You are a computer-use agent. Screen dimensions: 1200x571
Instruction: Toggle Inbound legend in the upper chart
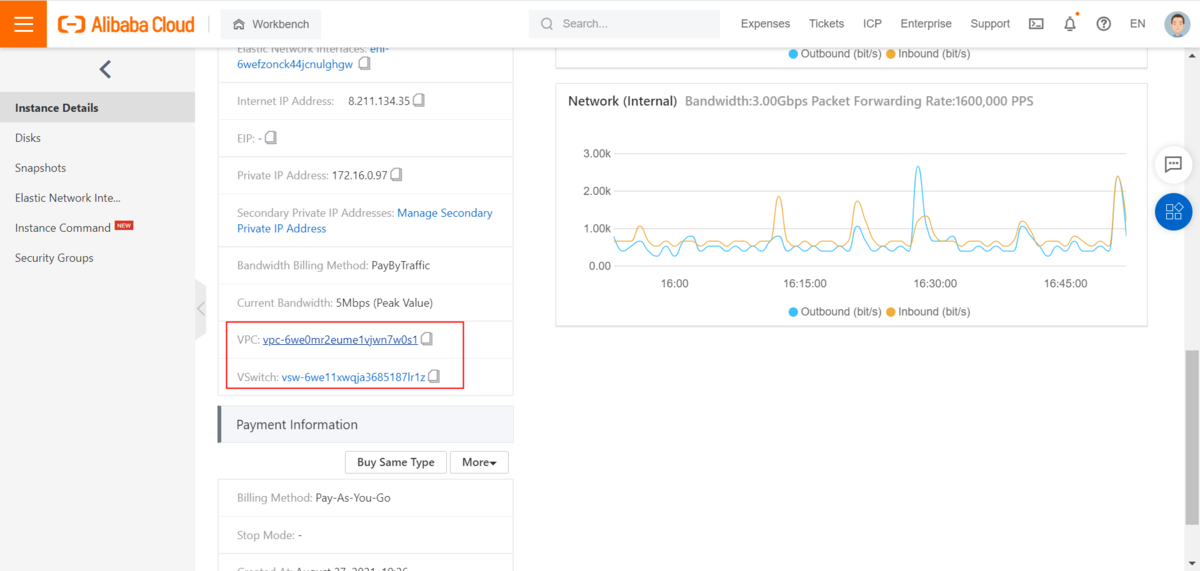click(928, 54)
